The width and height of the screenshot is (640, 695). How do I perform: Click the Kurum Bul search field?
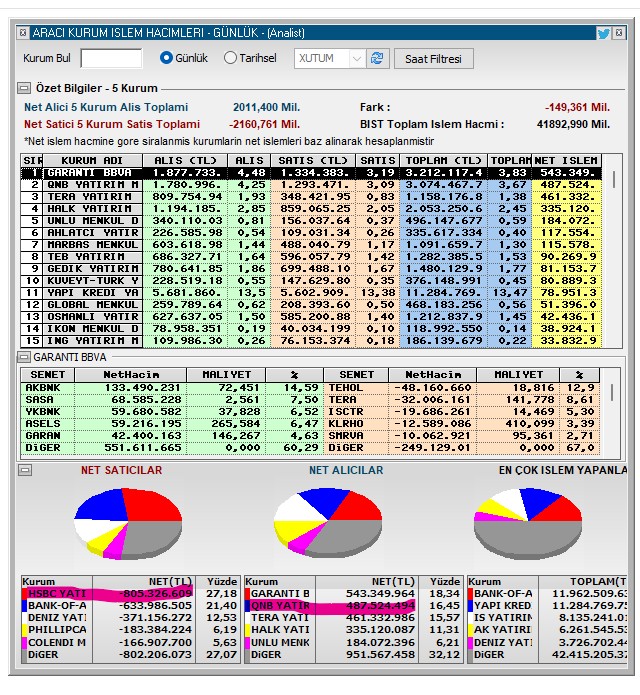(x=111, y=59)
